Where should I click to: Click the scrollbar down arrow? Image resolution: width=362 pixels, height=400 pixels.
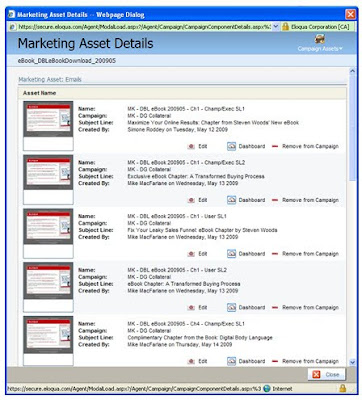pos(352,362)
